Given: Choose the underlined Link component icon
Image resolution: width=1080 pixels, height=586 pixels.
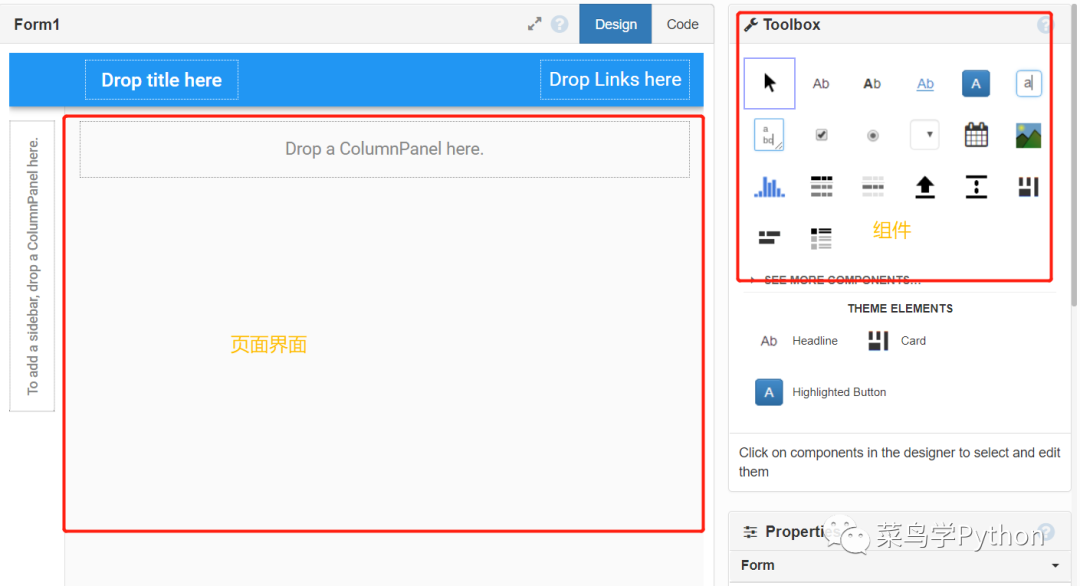Looking at the screenshot, I should (925, 83).
